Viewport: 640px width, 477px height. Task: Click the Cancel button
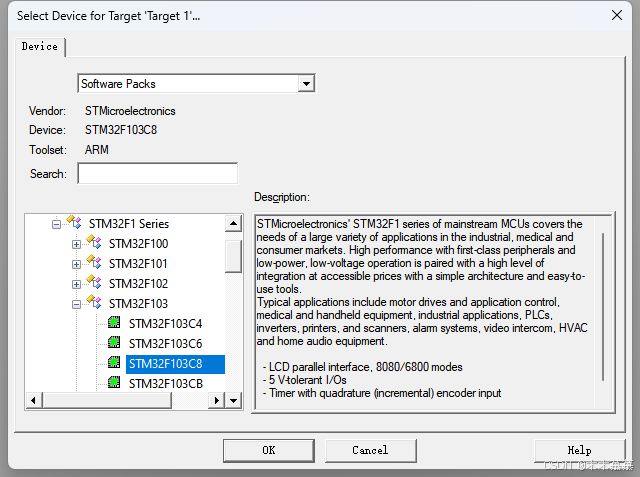[x=371, y=450]
